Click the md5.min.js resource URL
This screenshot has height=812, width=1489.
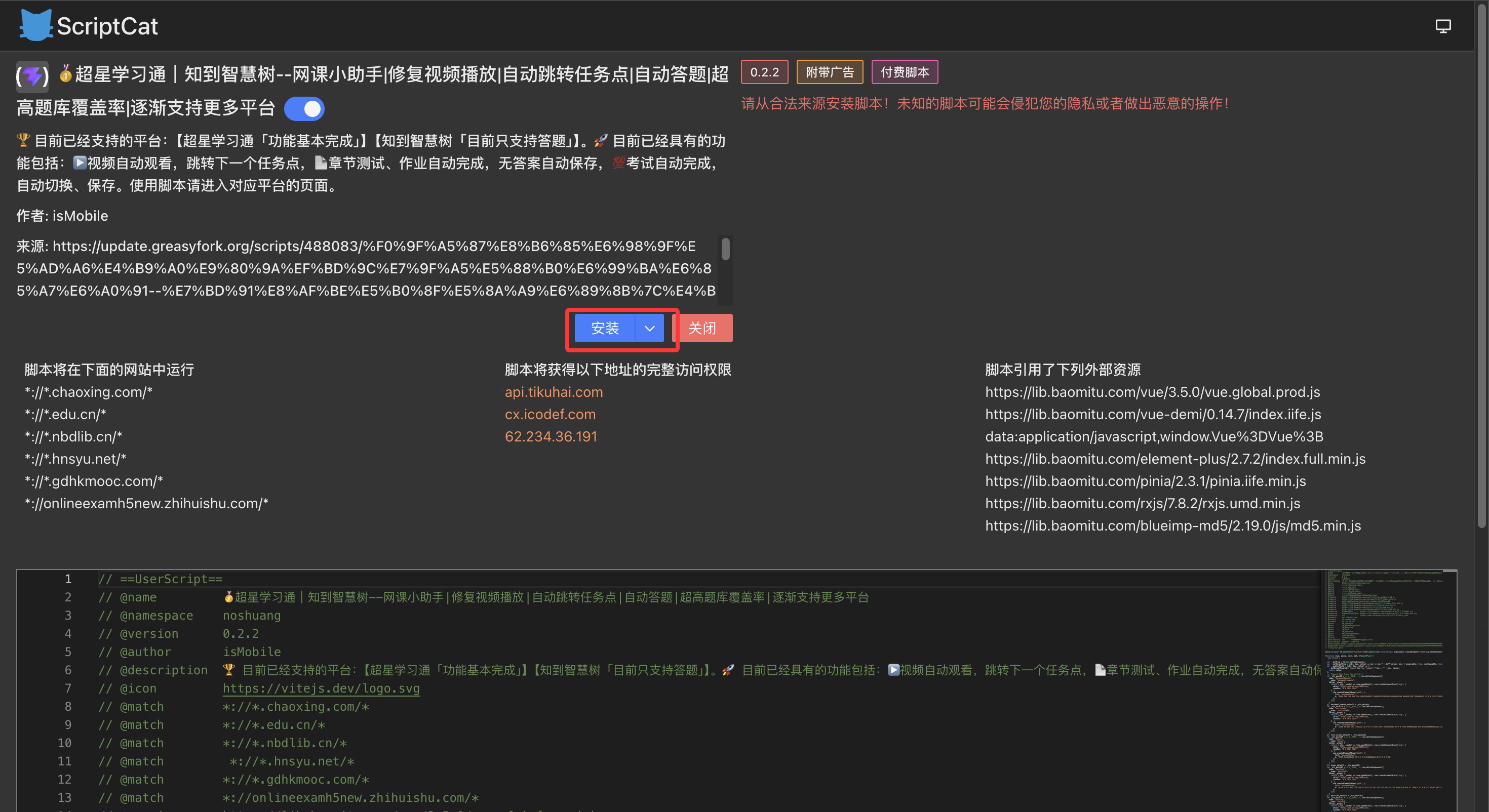[1173, 525]
